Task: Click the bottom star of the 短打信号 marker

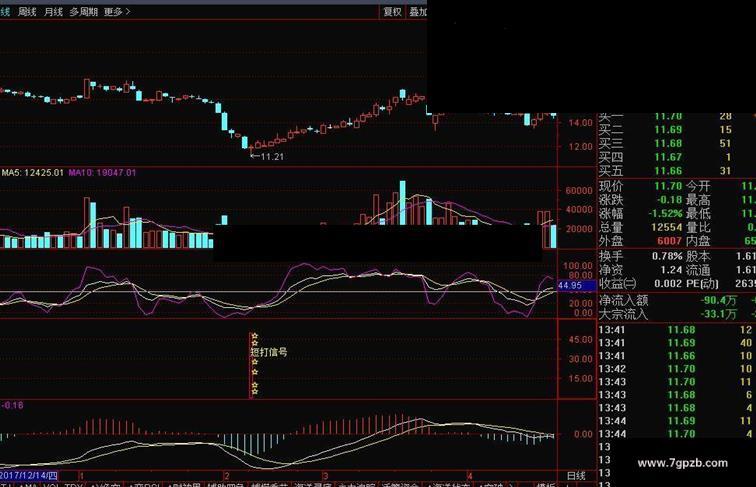Action: click(255, 391)
